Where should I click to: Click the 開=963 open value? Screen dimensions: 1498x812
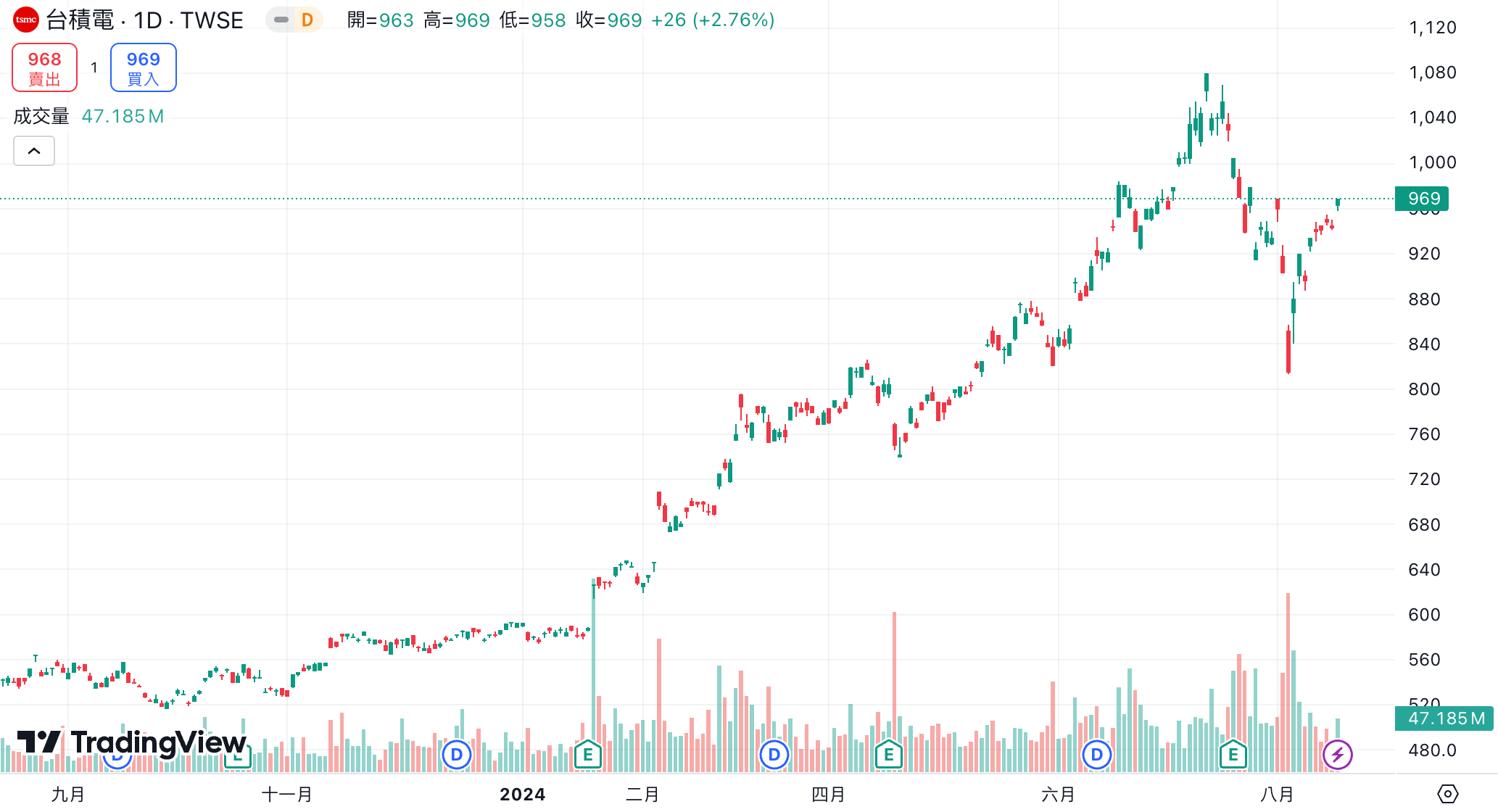pos(381,20)
